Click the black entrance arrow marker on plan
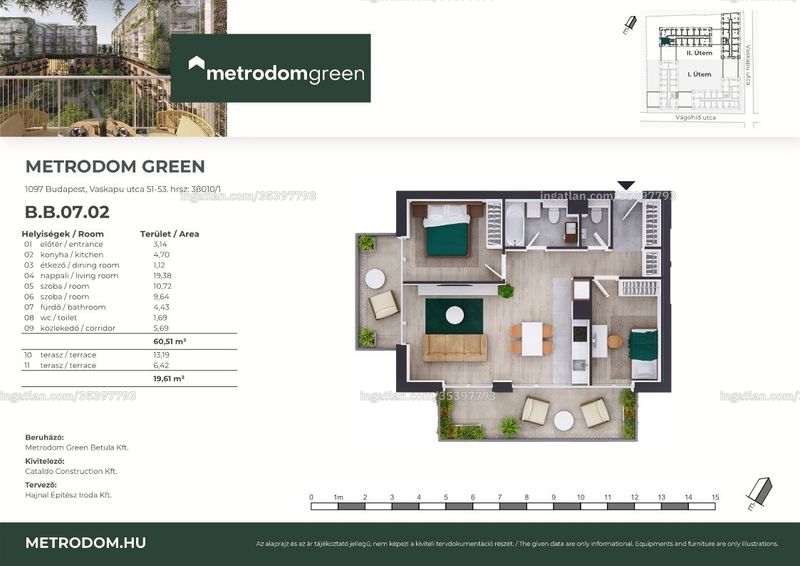 coord(626,185)
